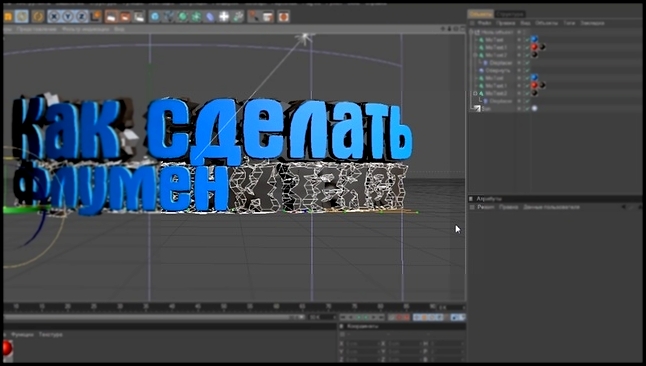
Task: Click the orange keyframe option icon
Action: click(x=424, y=317)
